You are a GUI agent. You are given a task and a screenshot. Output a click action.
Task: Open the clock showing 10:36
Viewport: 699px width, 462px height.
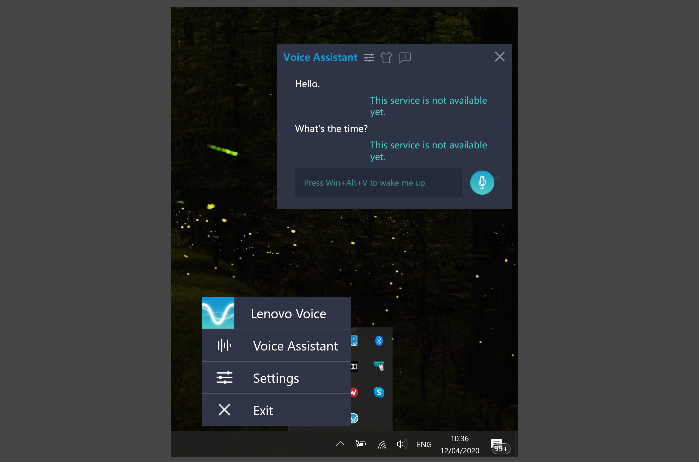click(460, 444)
